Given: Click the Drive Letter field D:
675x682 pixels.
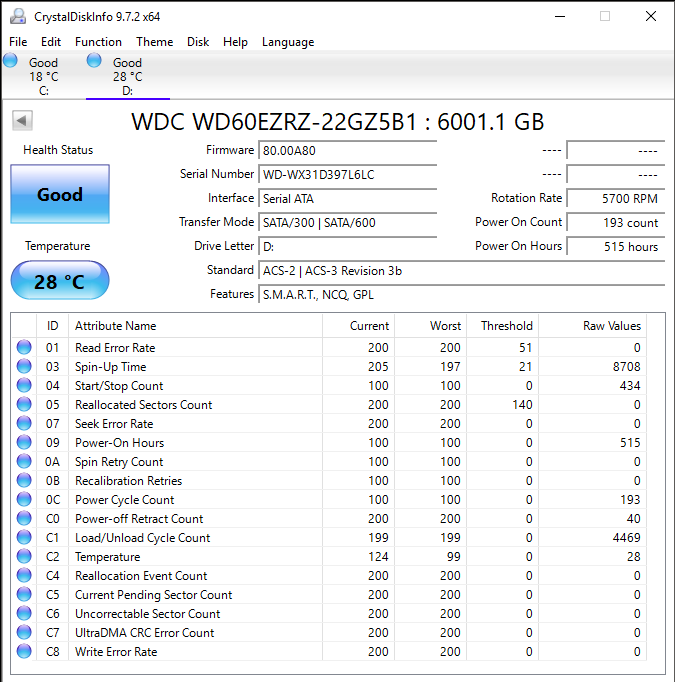Looking at the screenshot, I should tap(348, 247).
